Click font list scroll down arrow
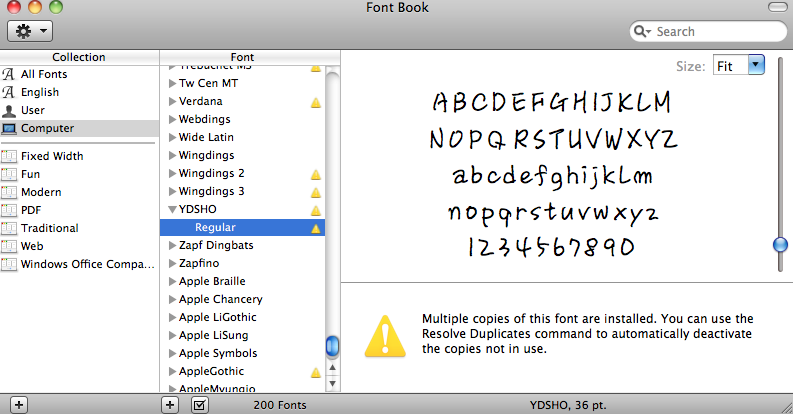793x414 pixels. point(332,384)
